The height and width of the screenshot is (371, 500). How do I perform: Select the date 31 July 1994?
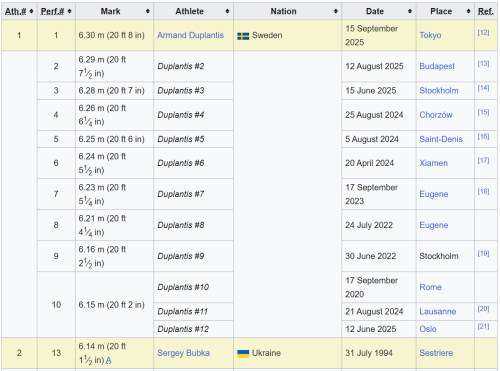[369, 353]
